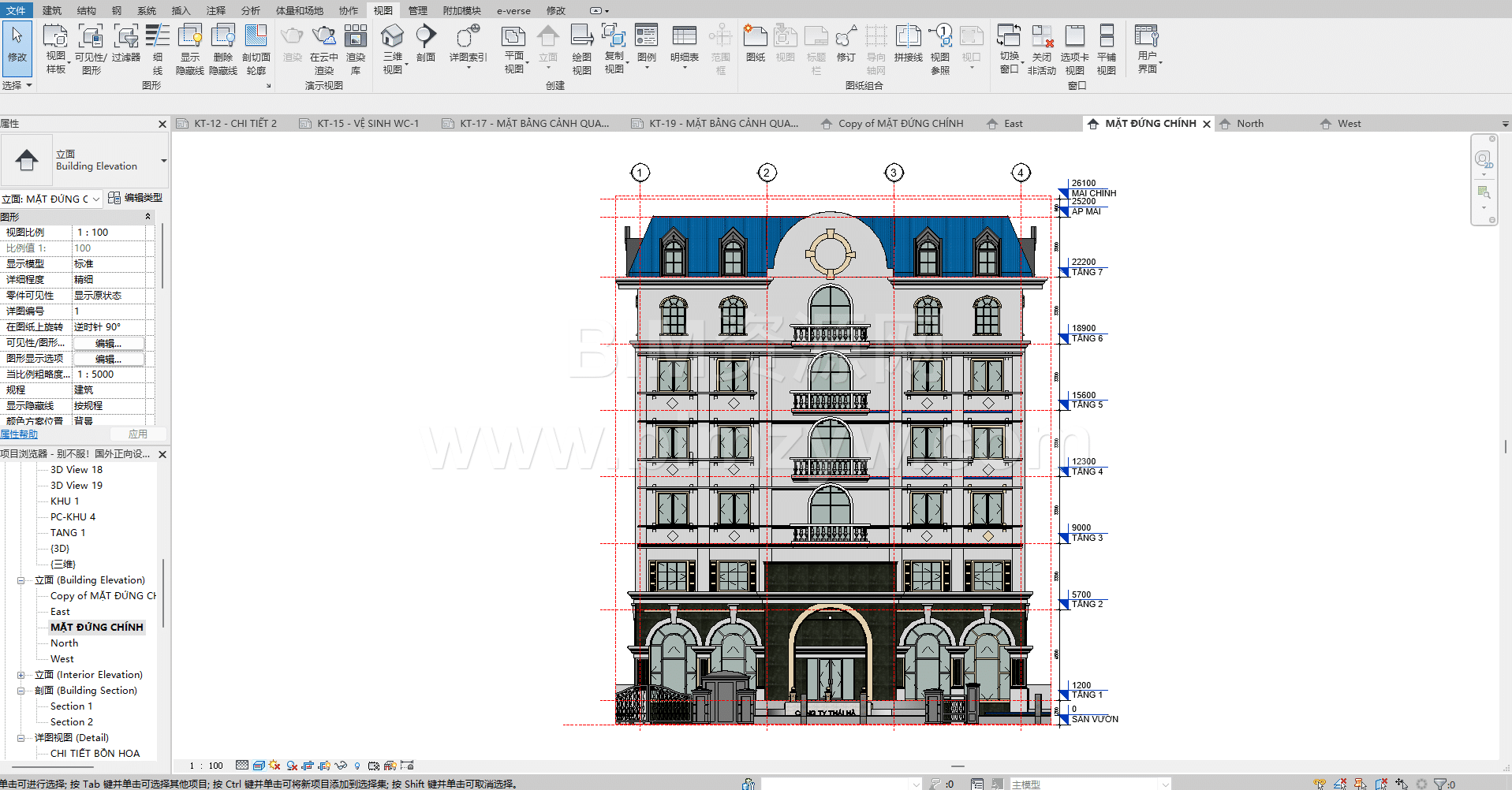
Task: Click 切换窗口 switch windows
Action: (1010, 49)
